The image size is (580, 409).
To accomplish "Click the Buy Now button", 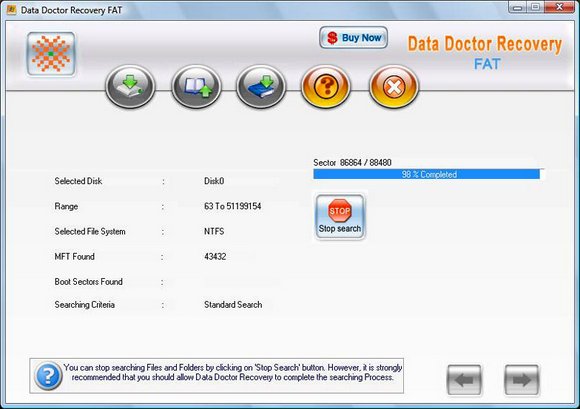I will click(354, 37).
